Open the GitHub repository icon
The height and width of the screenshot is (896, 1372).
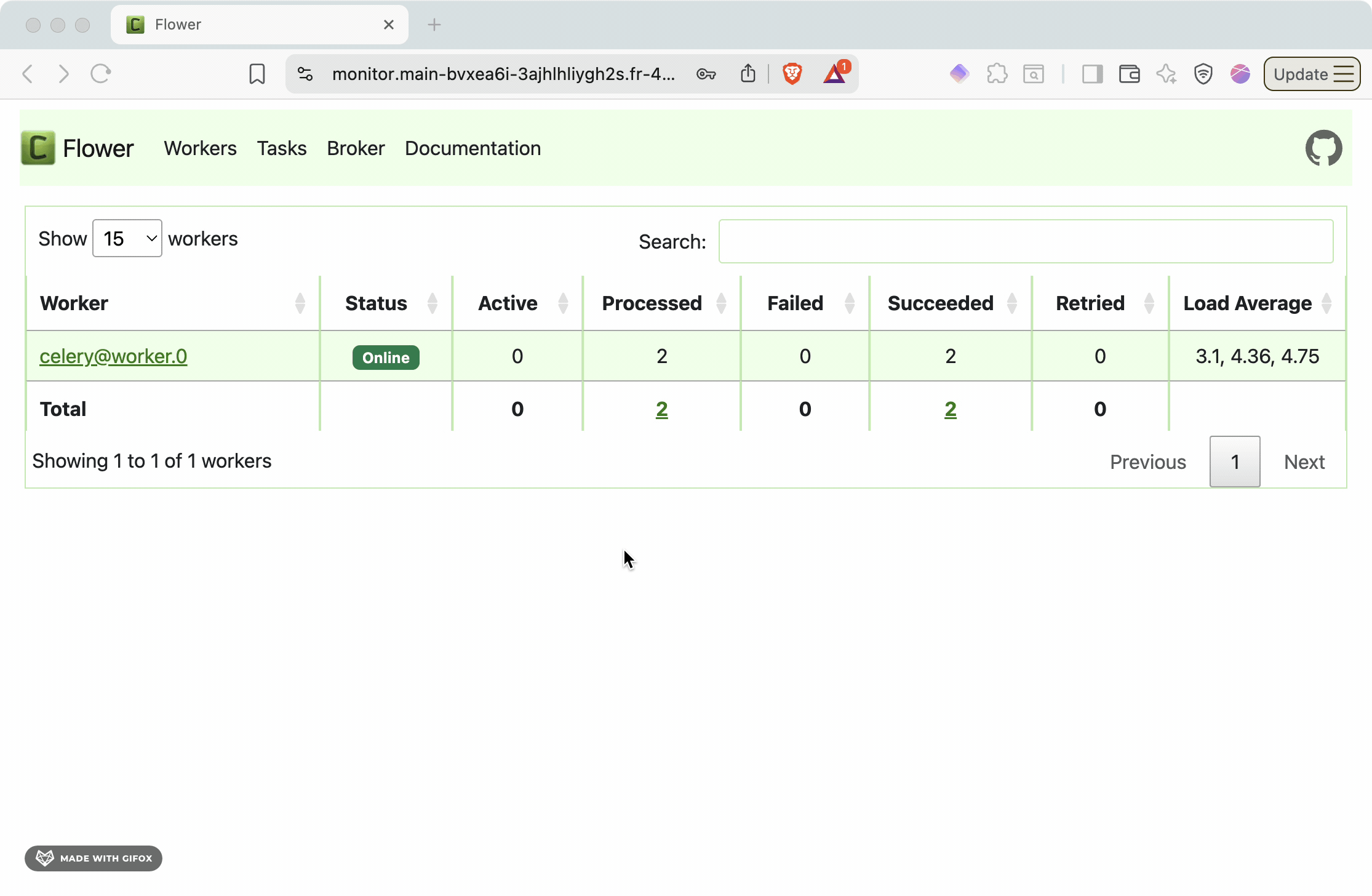[1323, 148]
